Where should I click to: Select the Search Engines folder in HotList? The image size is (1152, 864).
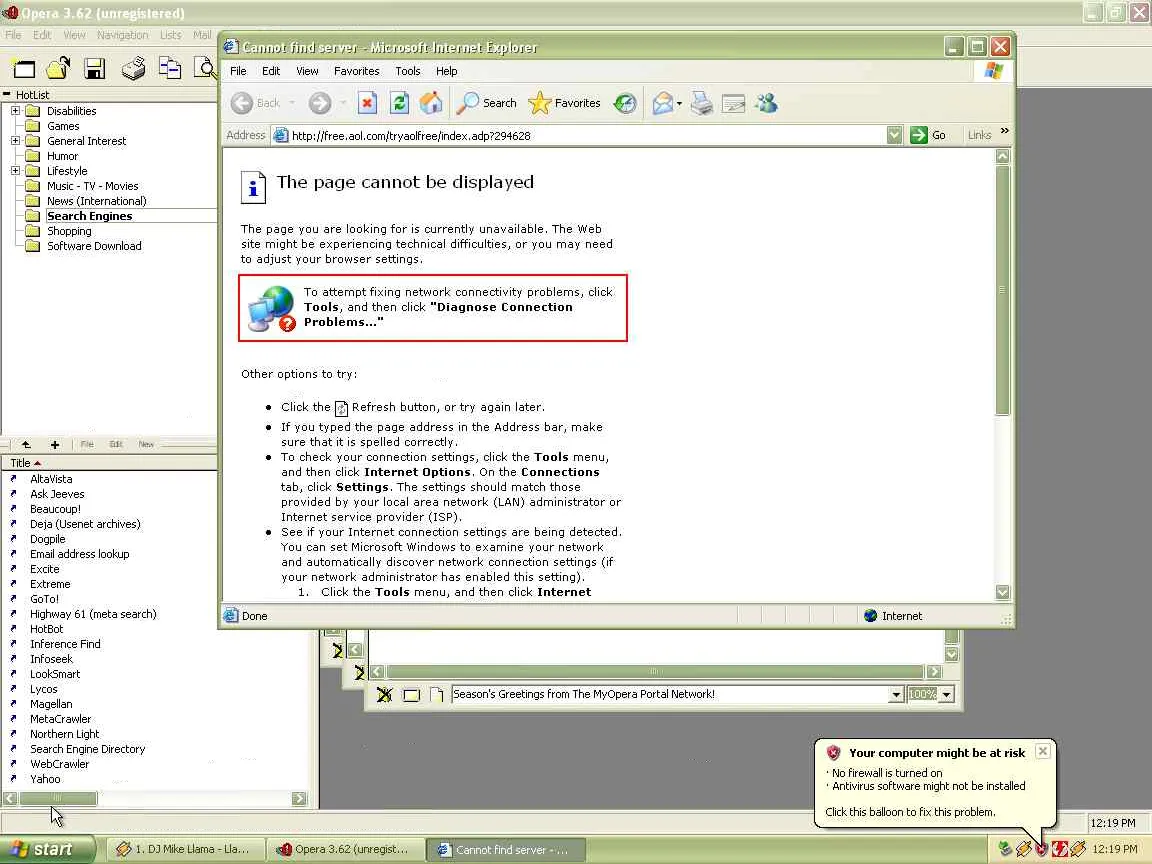[90, 216]
